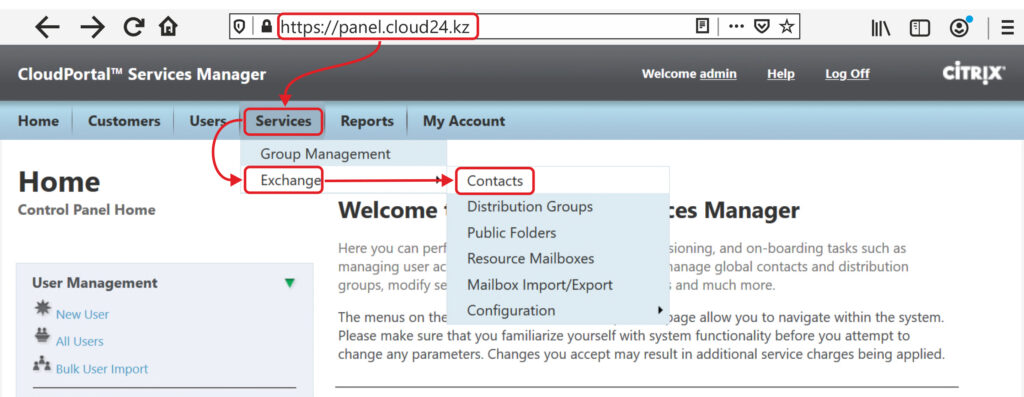Open the Firefox account smiley icon
This screenshot has height=397, width=1024.
(x=959, y=27)
